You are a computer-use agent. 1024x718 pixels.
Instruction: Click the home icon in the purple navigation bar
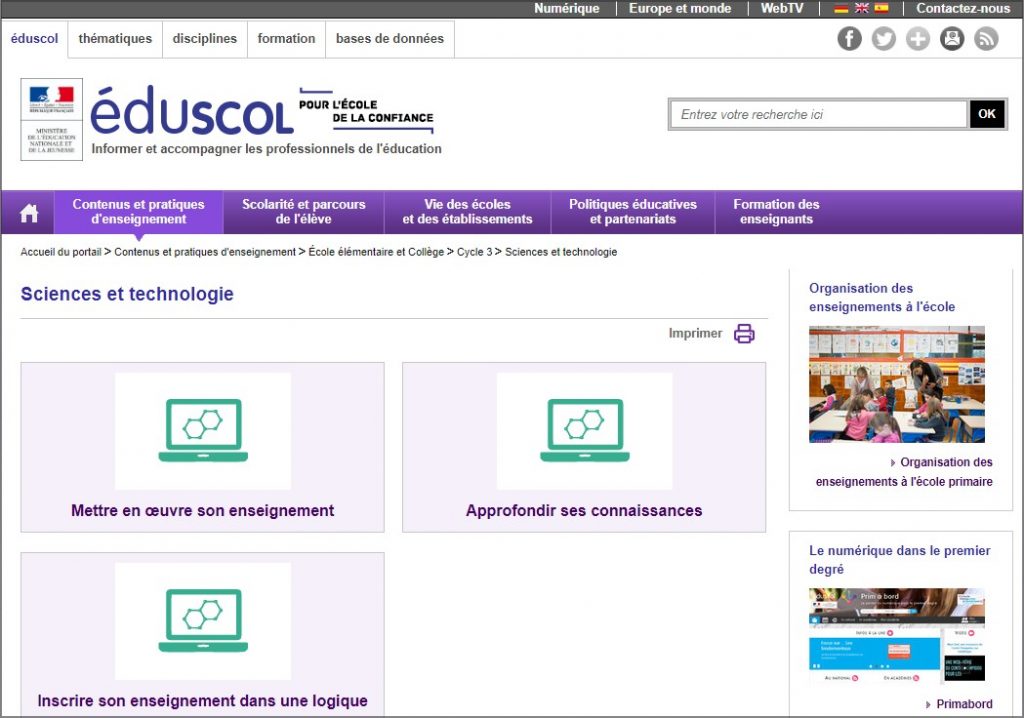click(27, 211)
